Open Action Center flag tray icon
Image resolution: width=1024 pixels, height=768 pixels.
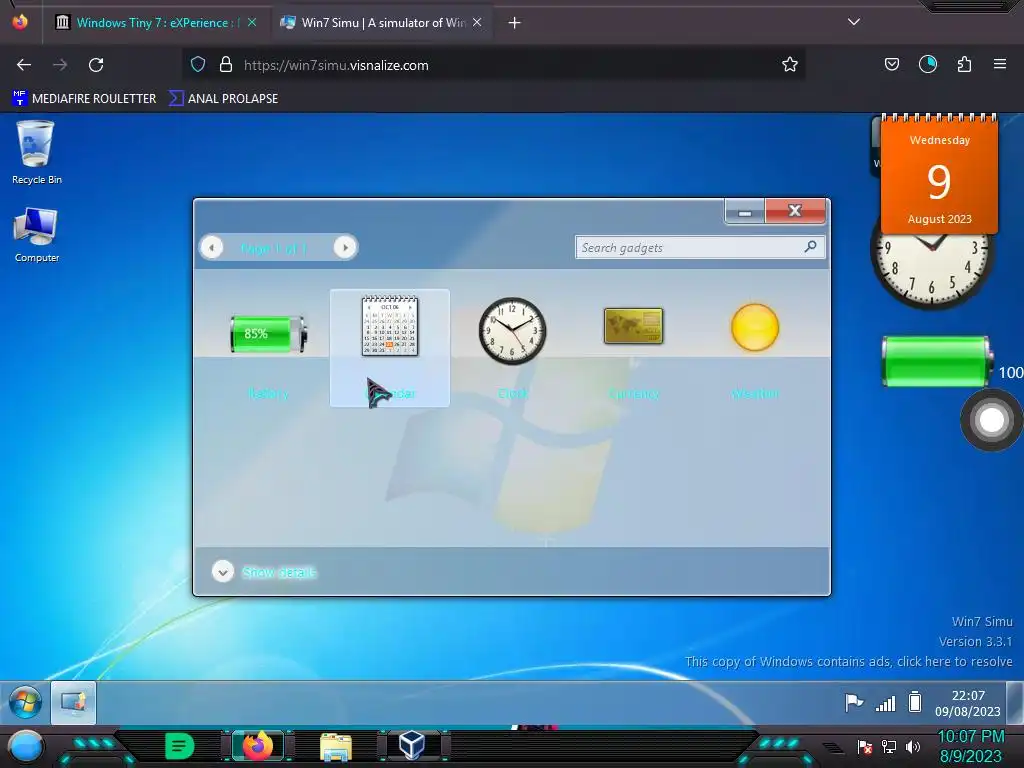[854, 703]
